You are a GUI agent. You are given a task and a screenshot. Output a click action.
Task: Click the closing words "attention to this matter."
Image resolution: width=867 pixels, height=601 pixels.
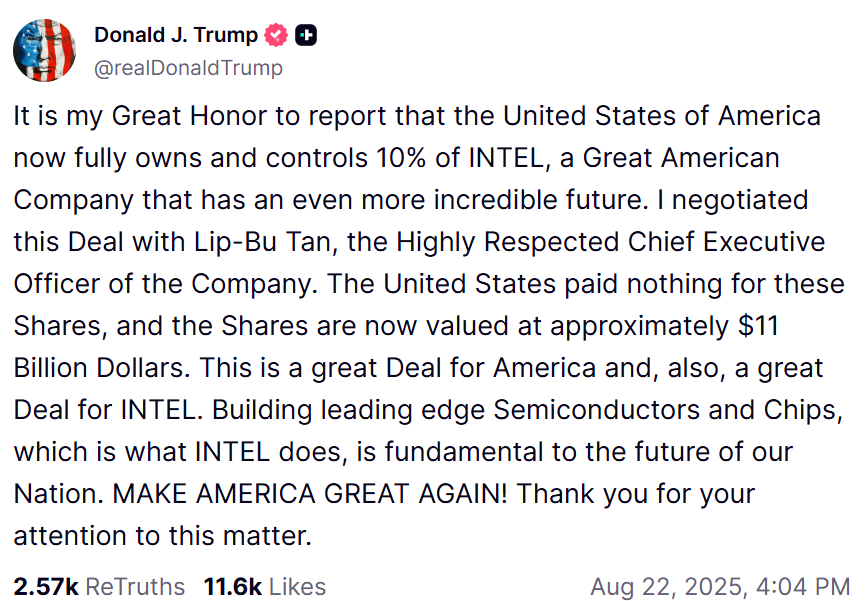tap(163, 536)
